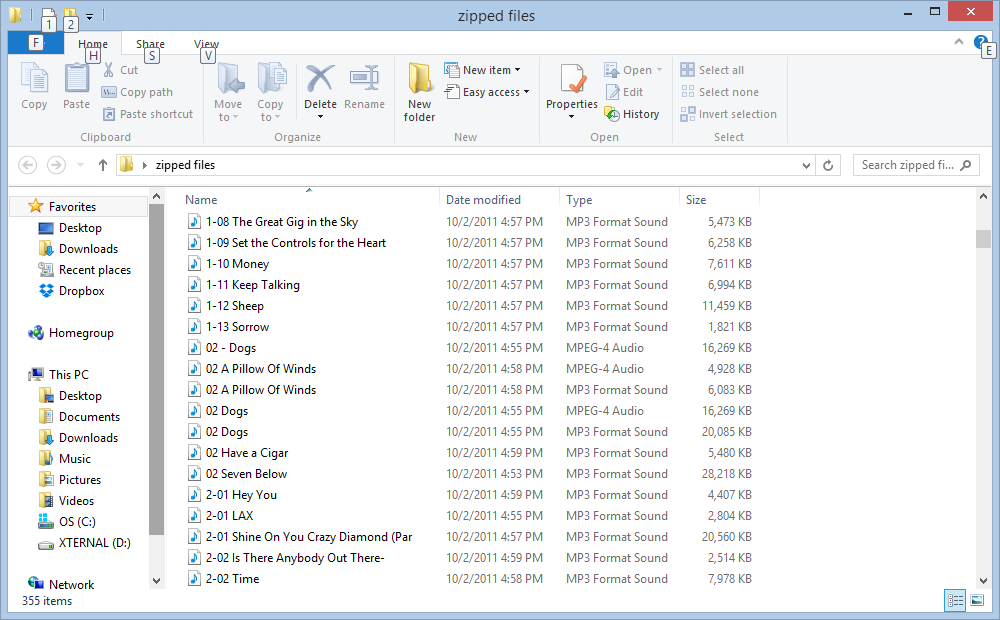This screenshot has height=620, width=1000.
Task: Open the Copy to dropdown
Action: pos(270,92)
